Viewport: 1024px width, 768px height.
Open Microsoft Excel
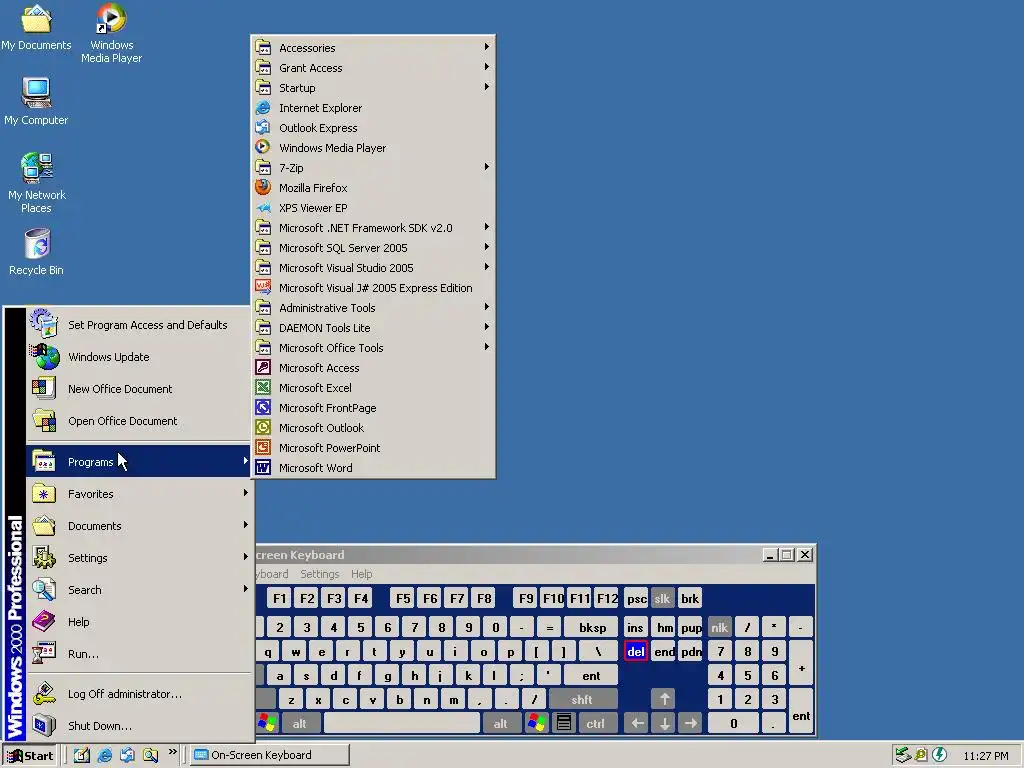tap(373, 388)
